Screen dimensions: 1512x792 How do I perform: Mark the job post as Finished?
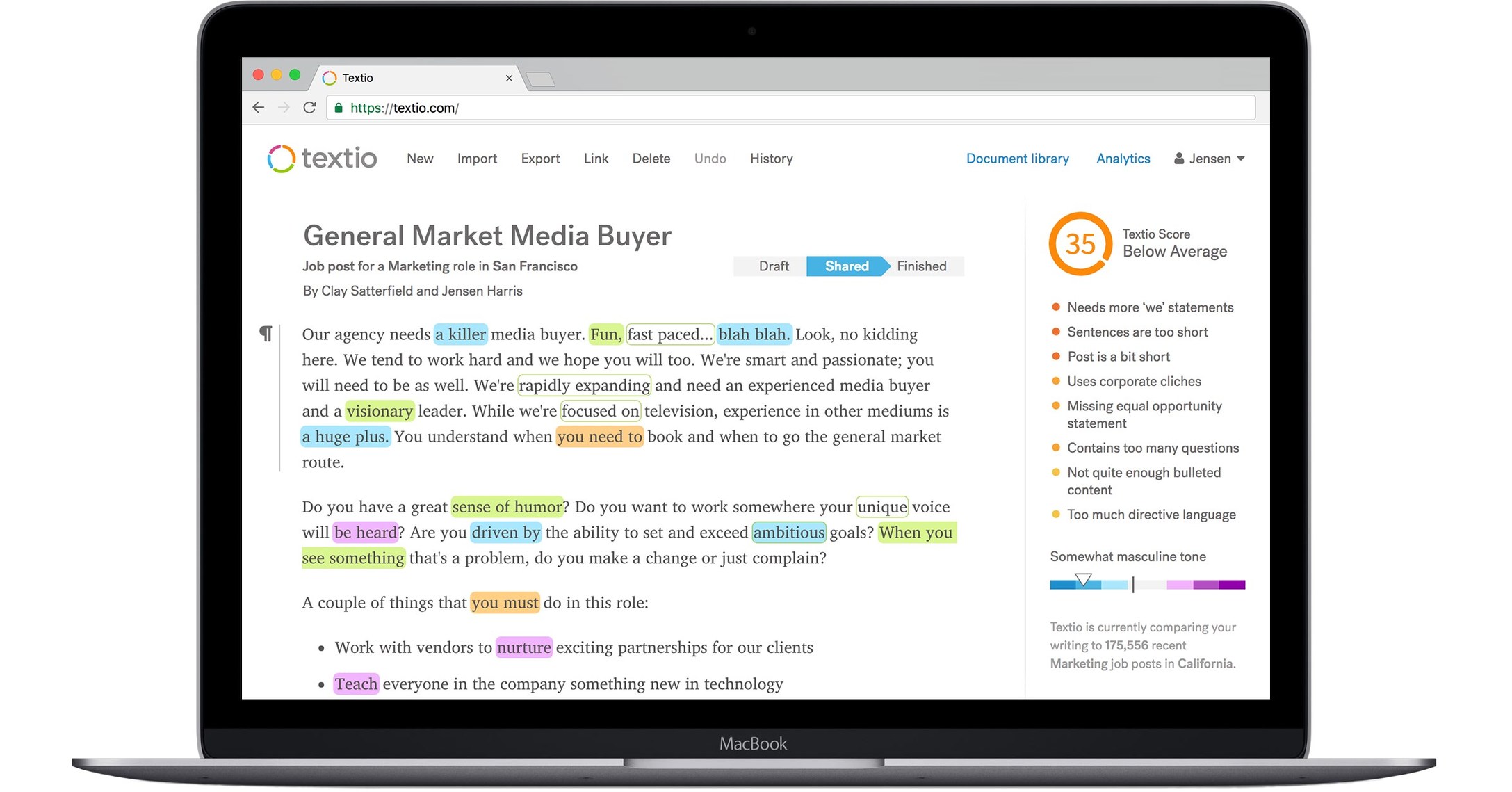coord(921,266)
